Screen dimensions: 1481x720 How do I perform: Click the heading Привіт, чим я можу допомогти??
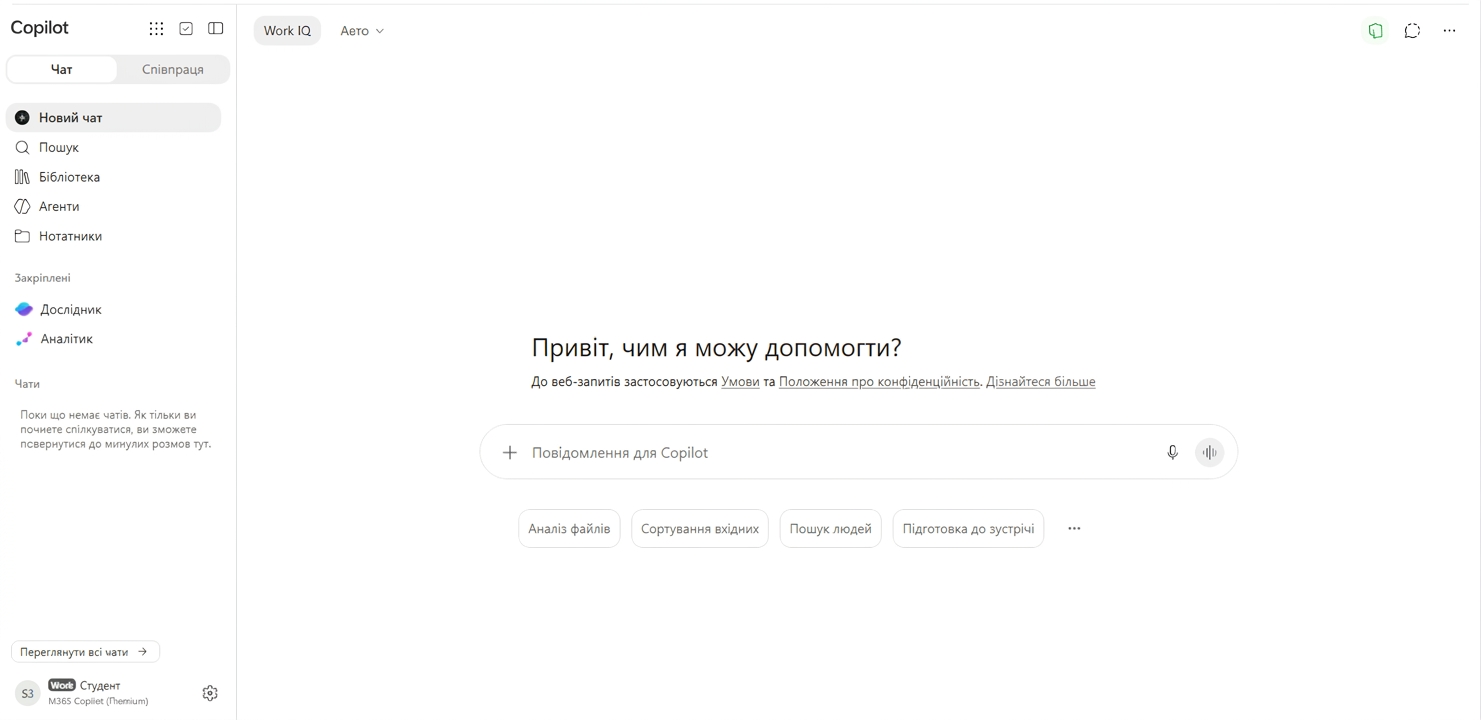pos(716,348)
